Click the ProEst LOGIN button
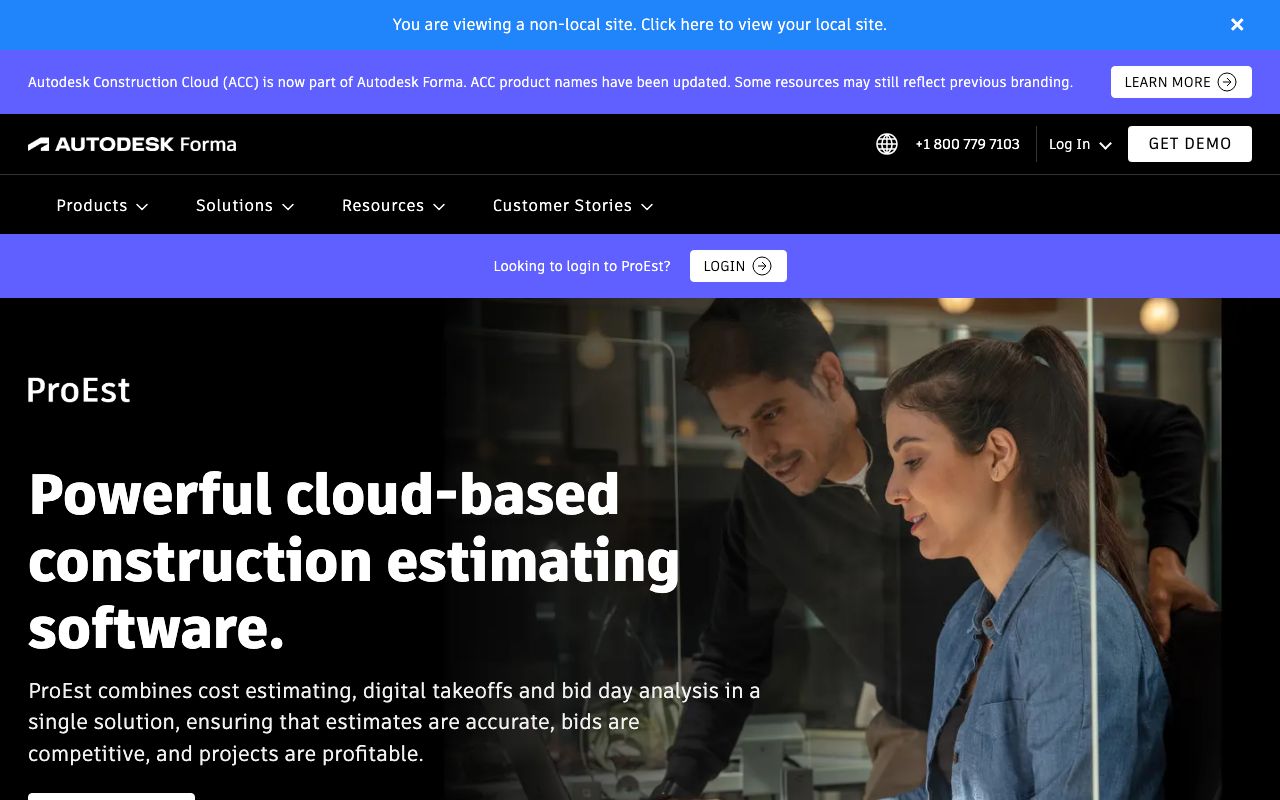Image resolution: width=1280 pixels, height=800 pixels. [x=725, y=266]
